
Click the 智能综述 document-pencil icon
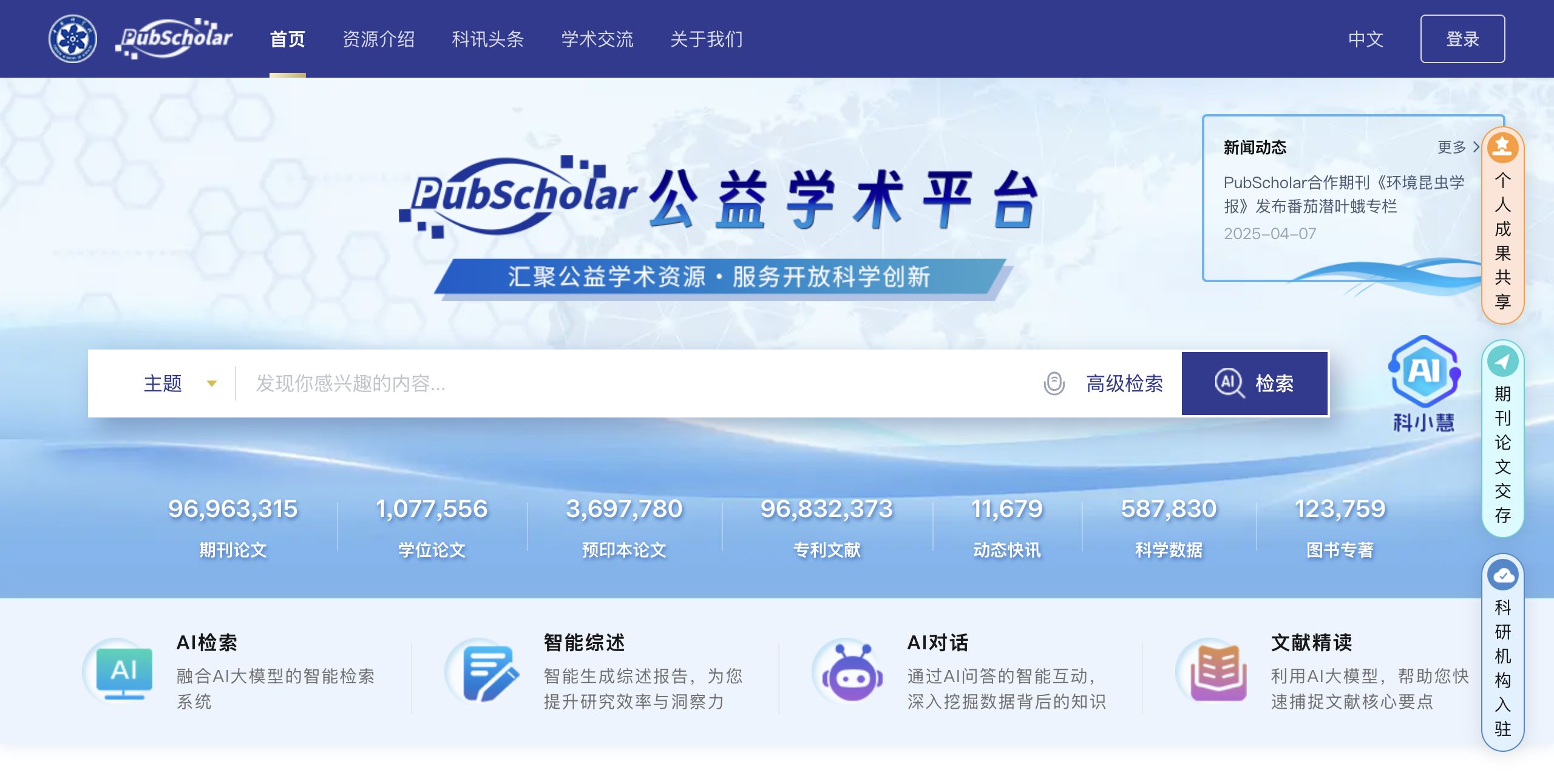point(490,672)
